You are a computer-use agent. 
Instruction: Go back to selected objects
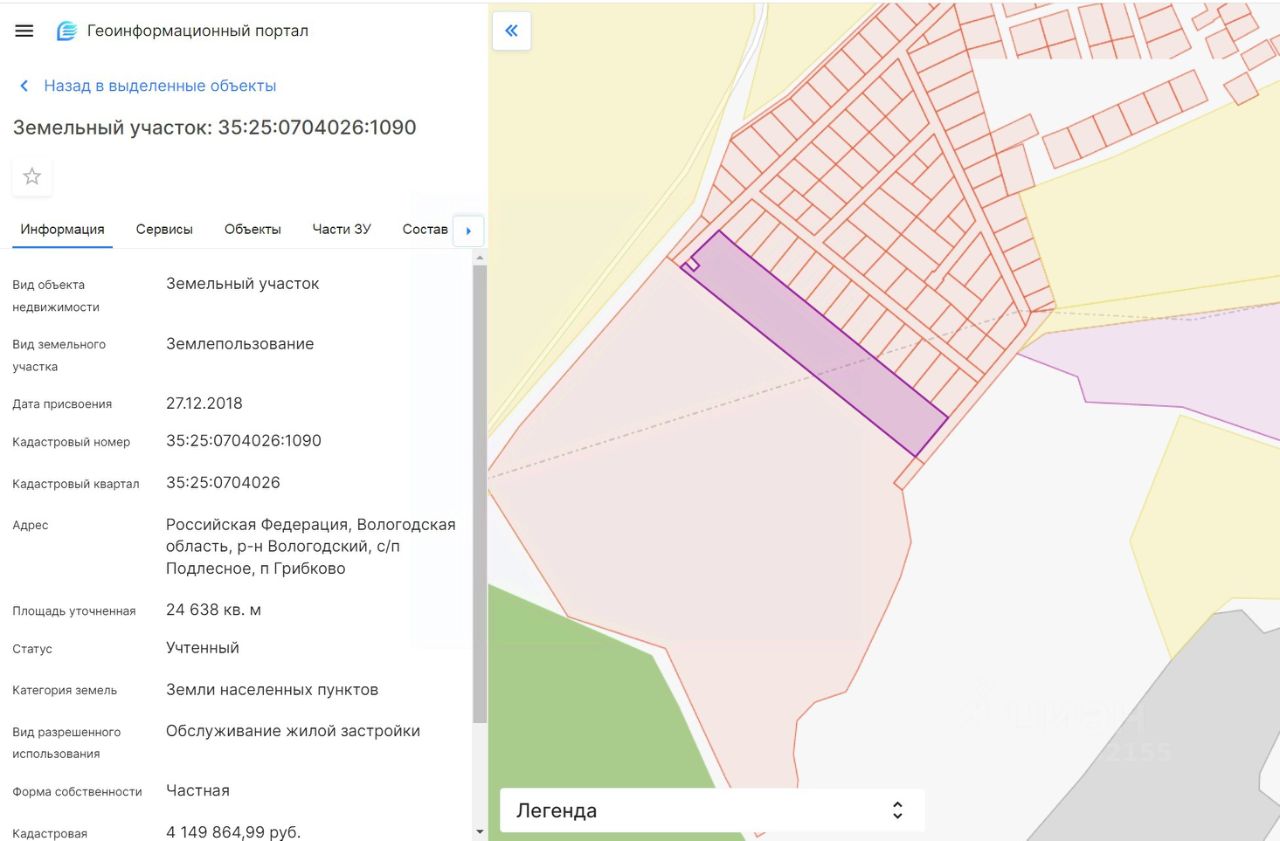(160, 86)
